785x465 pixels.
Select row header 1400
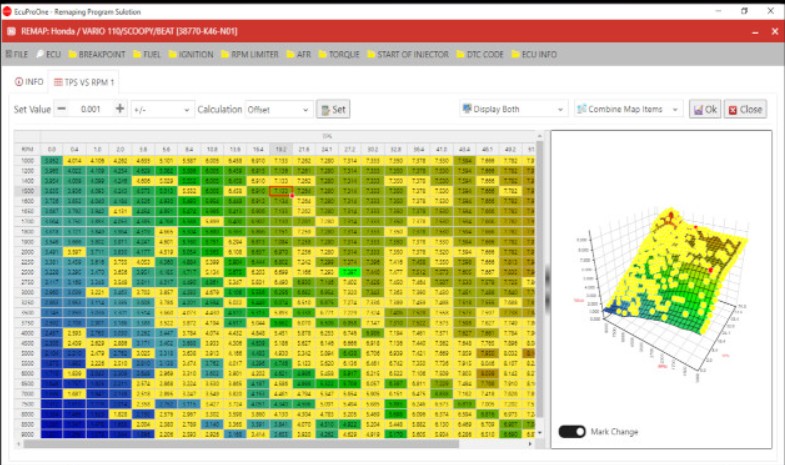(27, 181)
